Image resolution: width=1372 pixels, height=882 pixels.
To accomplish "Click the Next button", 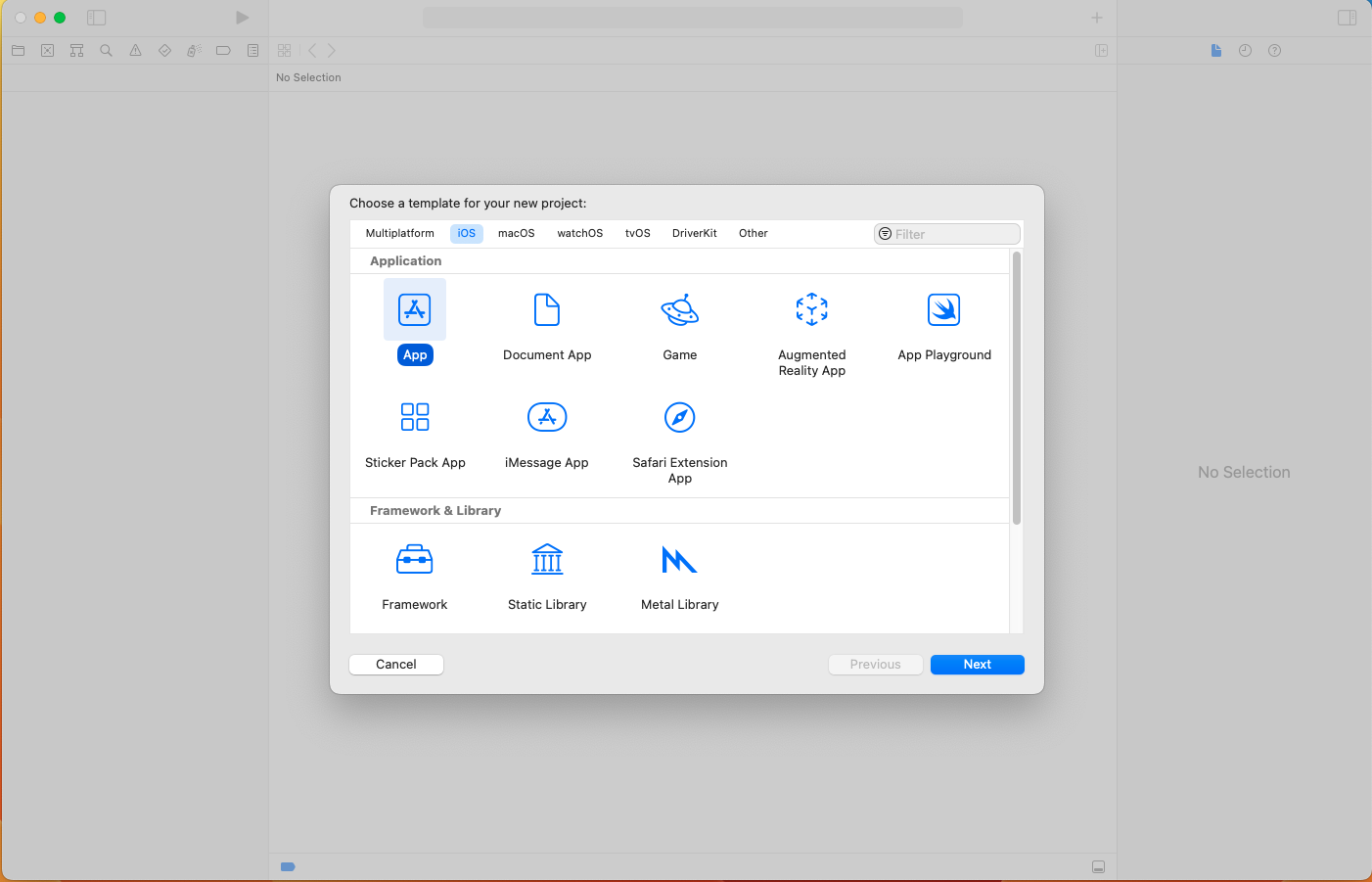I will 977,665.
